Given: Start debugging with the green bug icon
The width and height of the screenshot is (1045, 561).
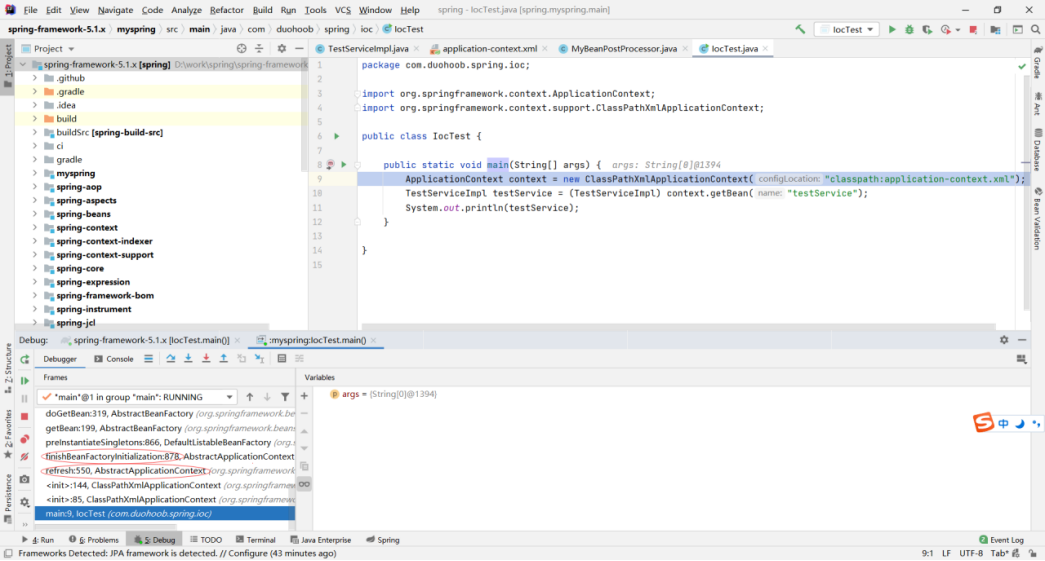Looking at the screenshot, I should [909, 30].
